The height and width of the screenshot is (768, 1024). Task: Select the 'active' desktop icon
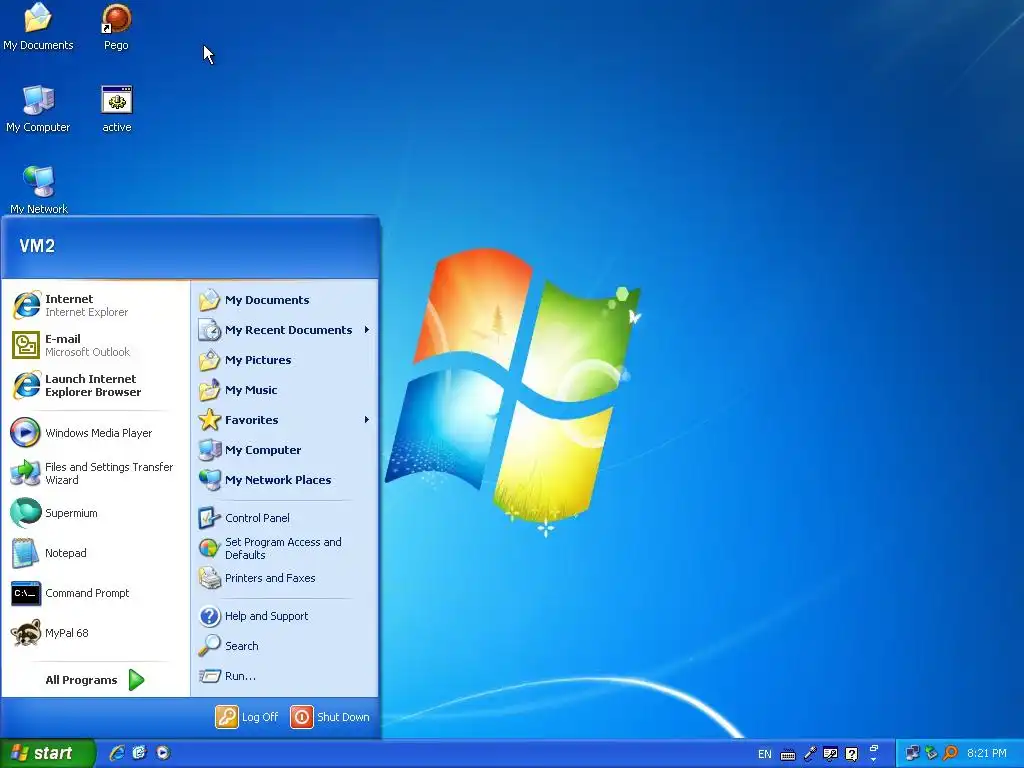116,109
